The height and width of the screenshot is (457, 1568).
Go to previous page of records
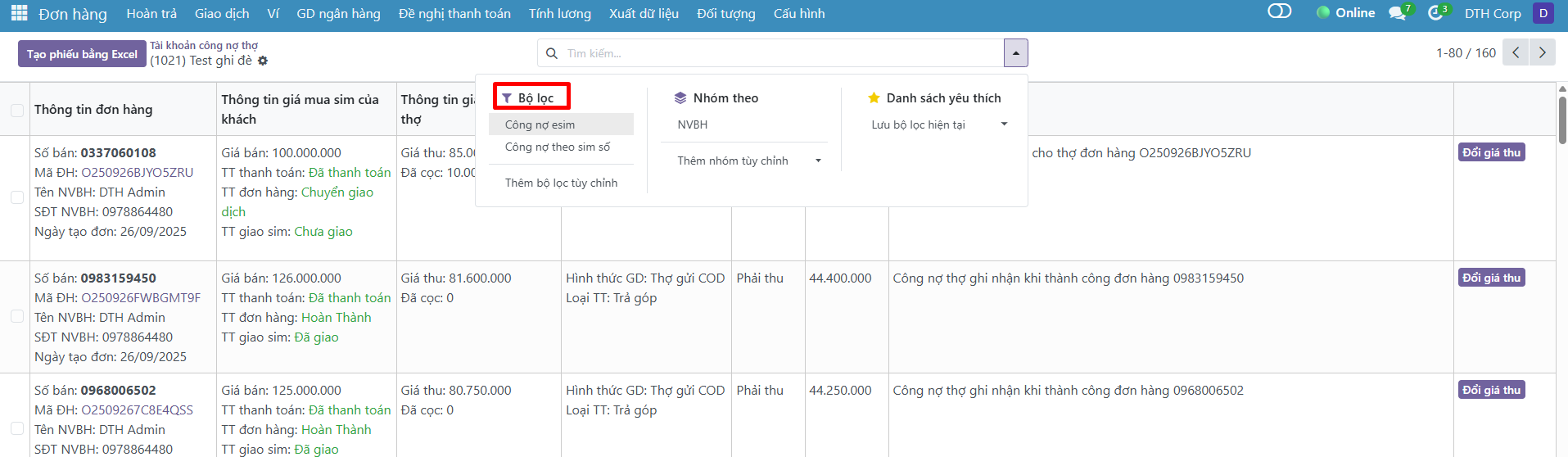click(x=1516, y=53)
